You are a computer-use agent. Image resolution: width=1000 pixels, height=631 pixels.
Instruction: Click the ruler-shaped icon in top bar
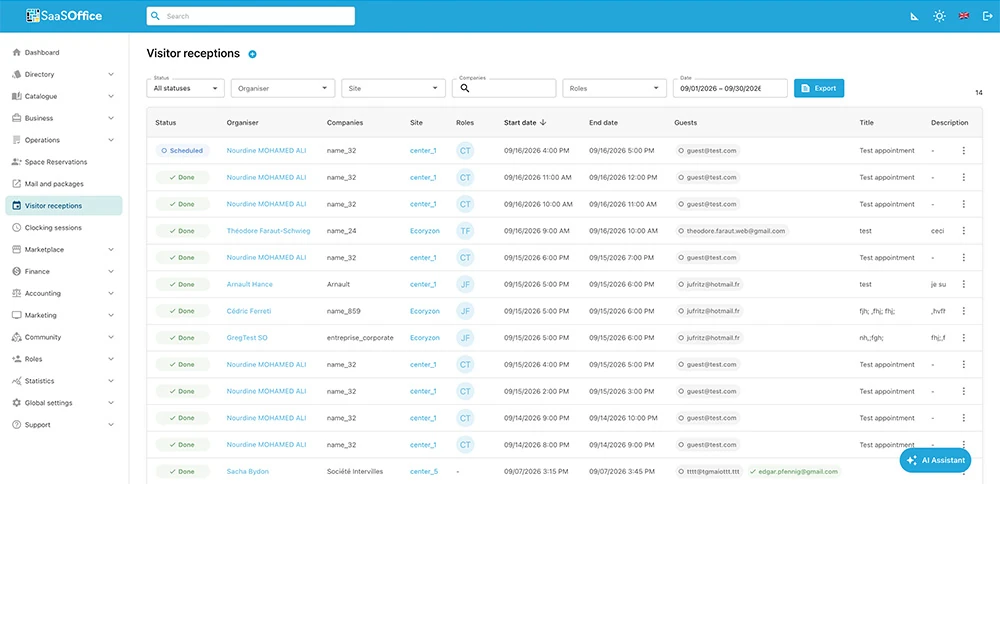point(914,16)
